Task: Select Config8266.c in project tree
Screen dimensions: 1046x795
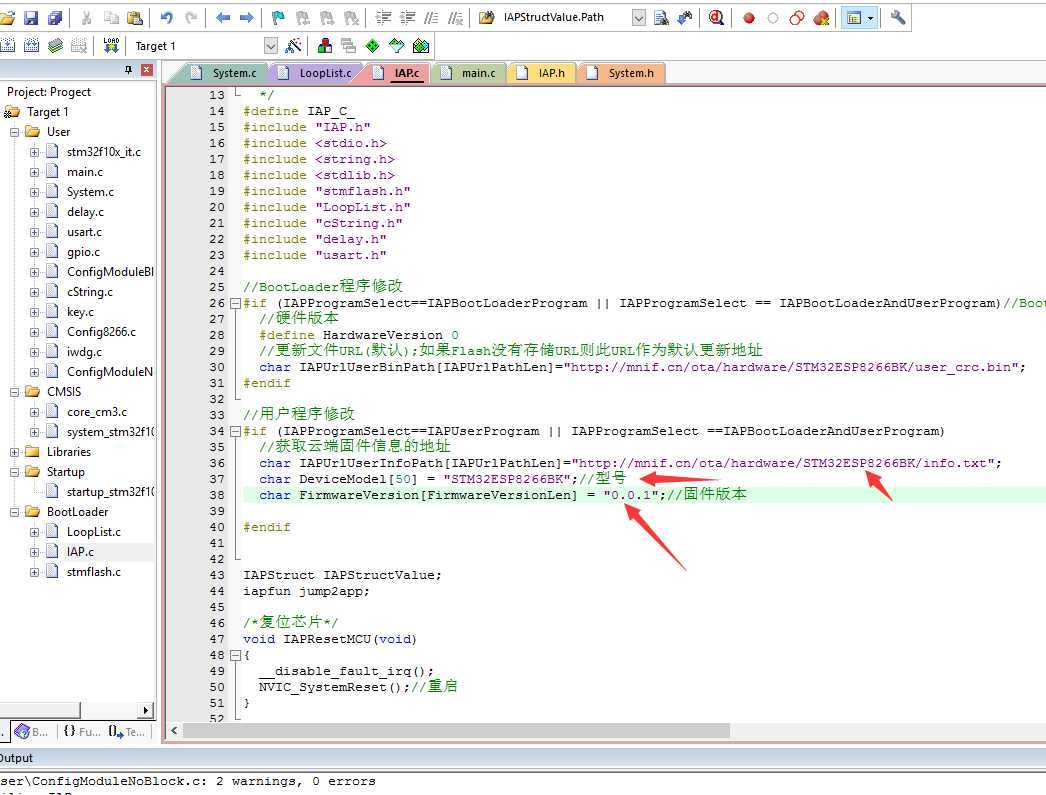Action: (101, 332)
